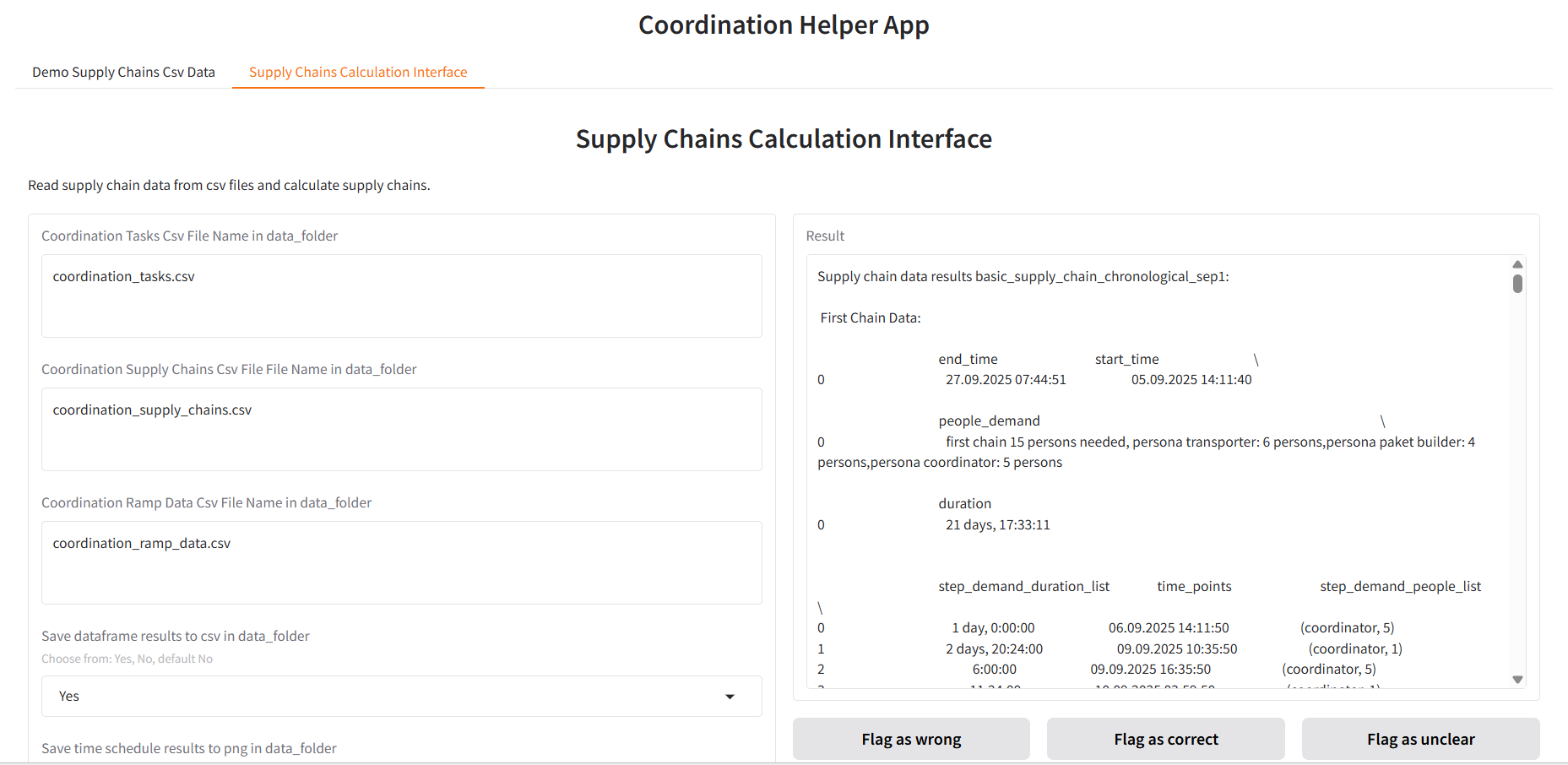
Task: Focus the coordination_tasks.csv text field
Action: coord(401,296)
